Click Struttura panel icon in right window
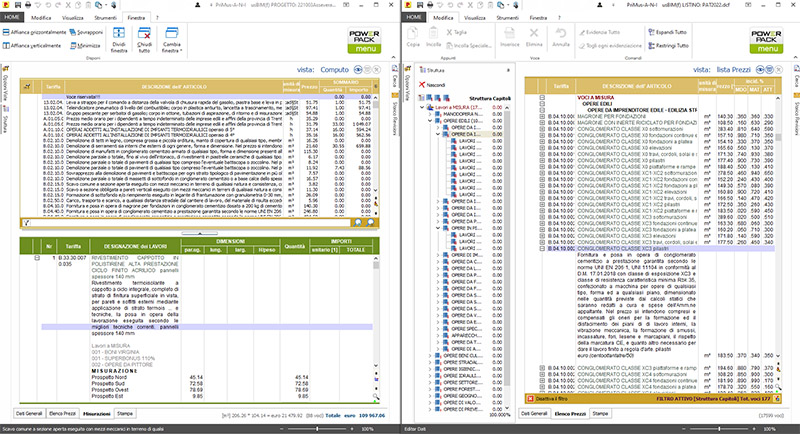Image resolution: width=800 pixels, height=434 pixels. click(422, 70)
